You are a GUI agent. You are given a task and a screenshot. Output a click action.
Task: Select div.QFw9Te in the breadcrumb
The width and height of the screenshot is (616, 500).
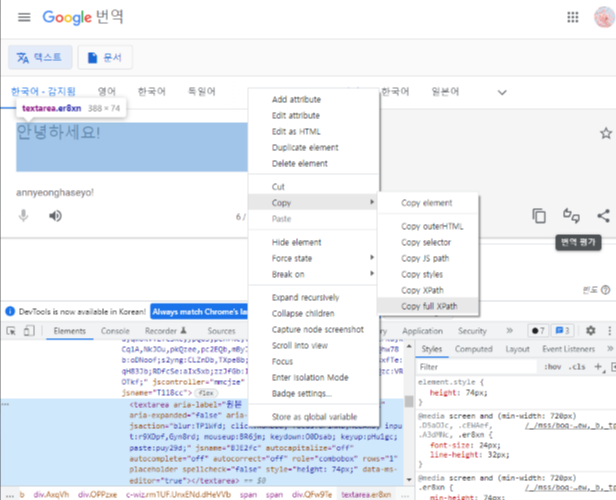(x=312, y=495)
